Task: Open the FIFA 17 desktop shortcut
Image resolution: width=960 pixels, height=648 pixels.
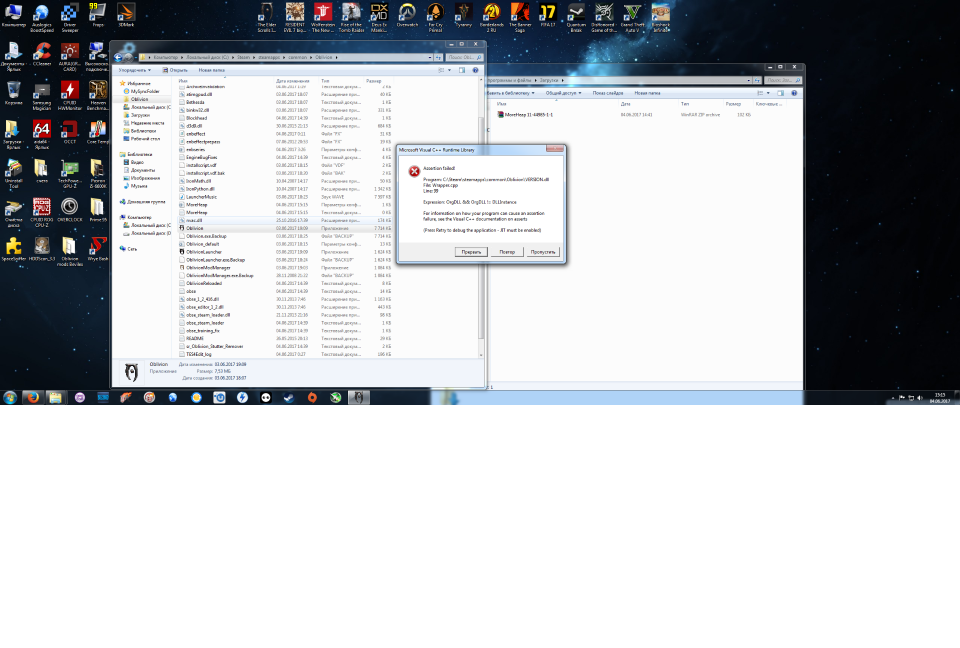Action: [548, 15]
